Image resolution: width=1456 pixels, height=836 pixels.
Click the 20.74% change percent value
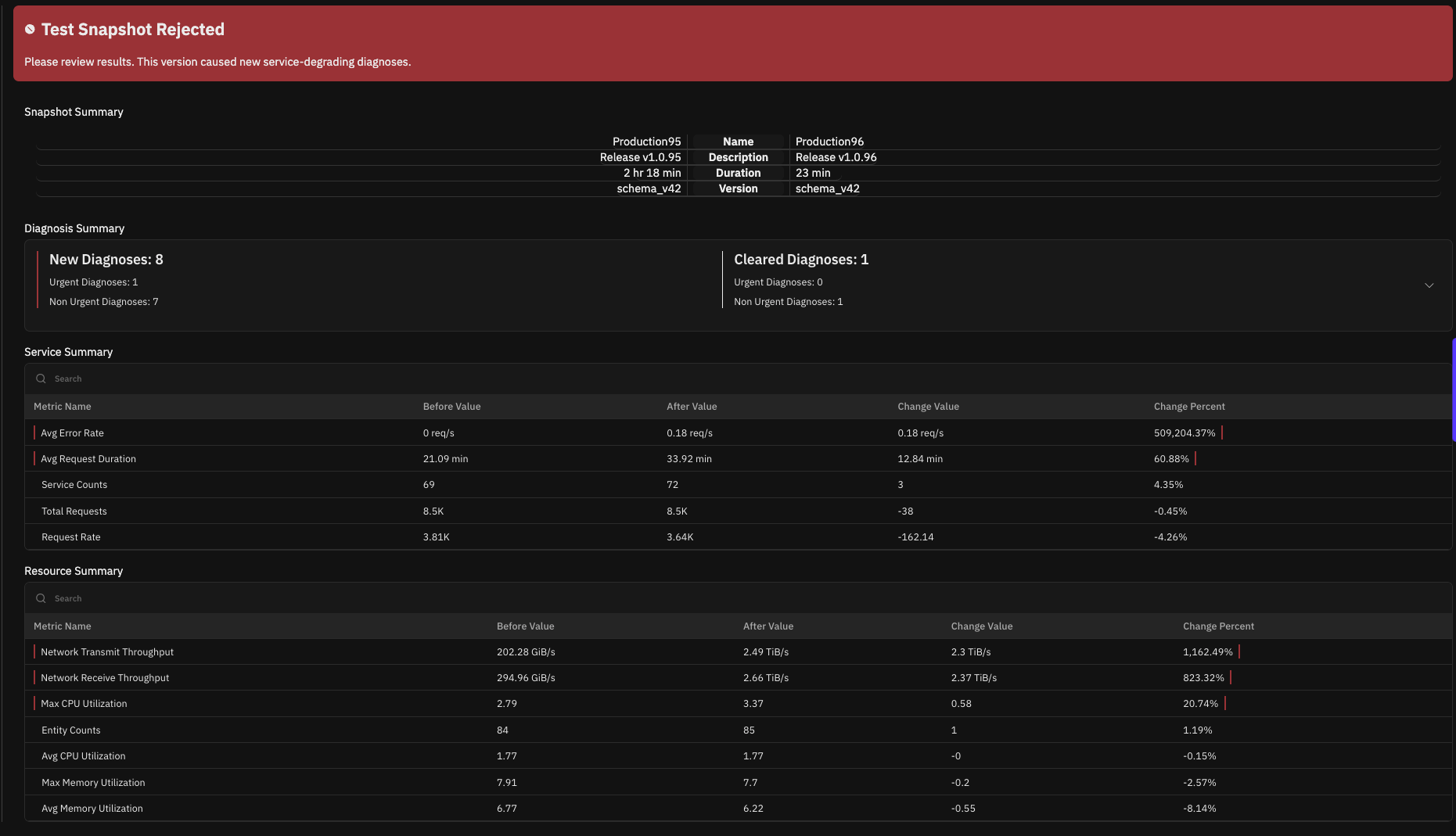tap(1201, 704)
